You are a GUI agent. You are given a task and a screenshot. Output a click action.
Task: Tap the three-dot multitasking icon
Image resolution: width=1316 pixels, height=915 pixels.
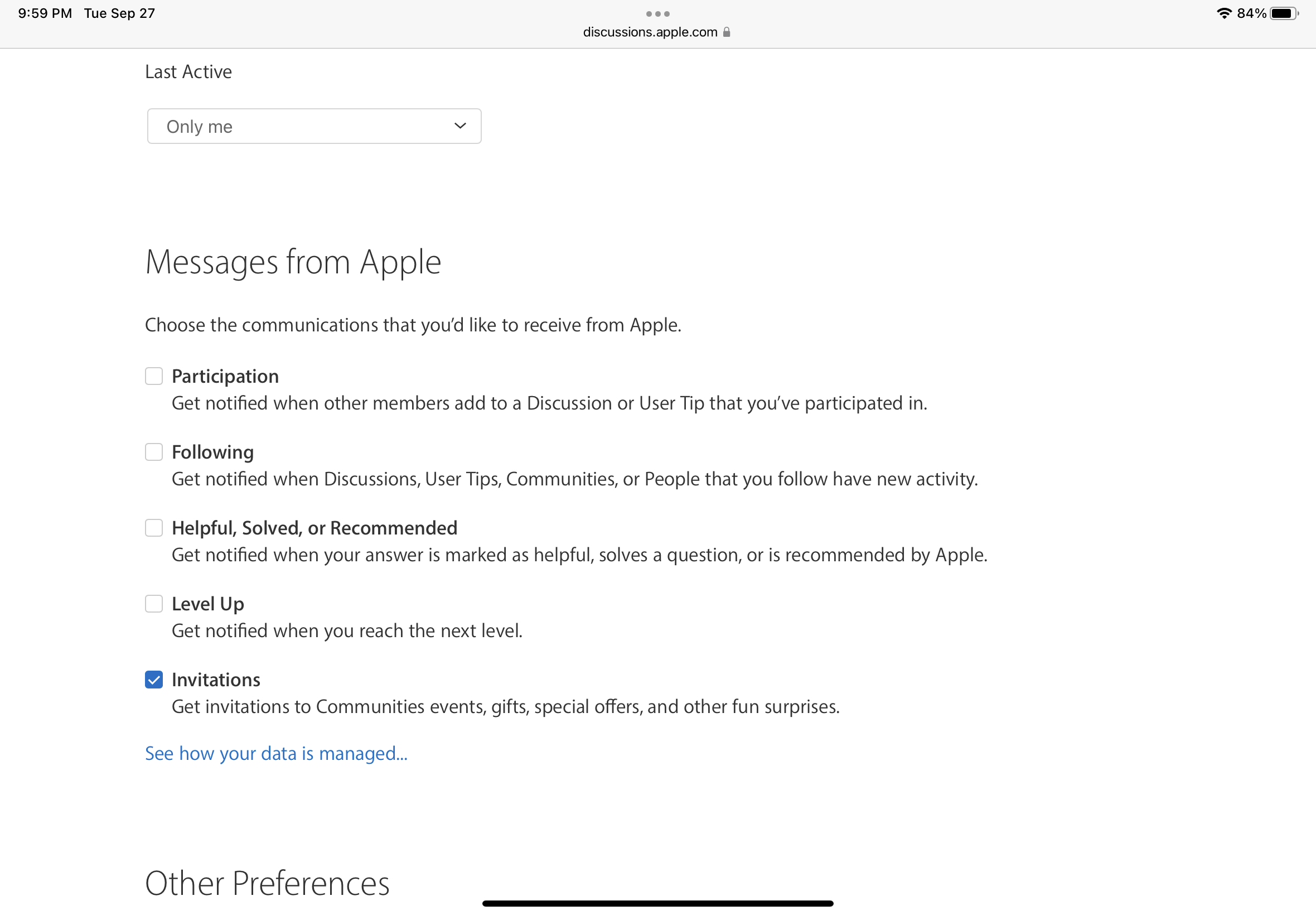(657, 14)
